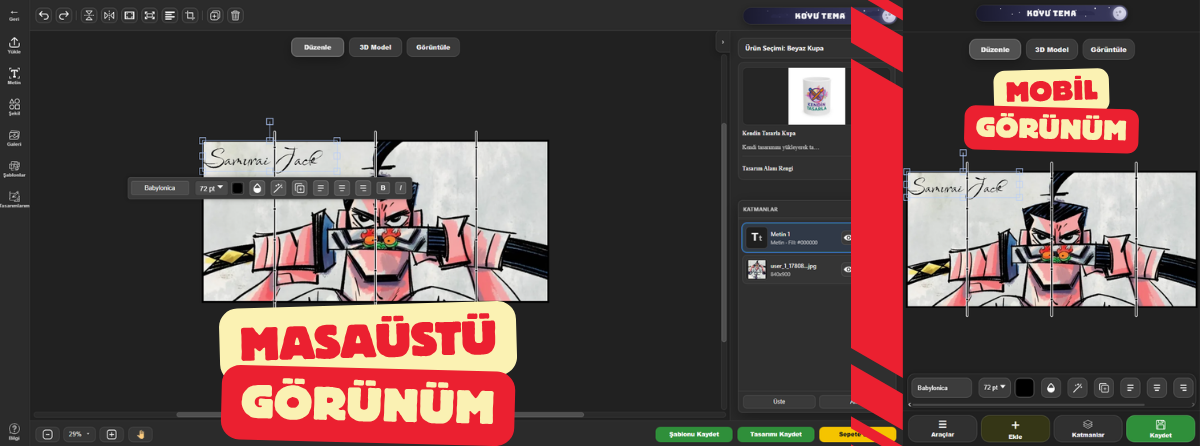Image resolution: width=1200 pixels, height=446 pixels.
Task: Open the Yükle upload tool in the sidebar
Action: click(14, 45)
